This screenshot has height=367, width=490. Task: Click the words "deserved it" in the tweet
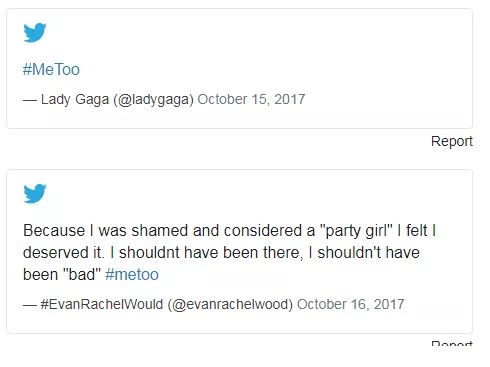pyautogui.click(x=62, y=252)
